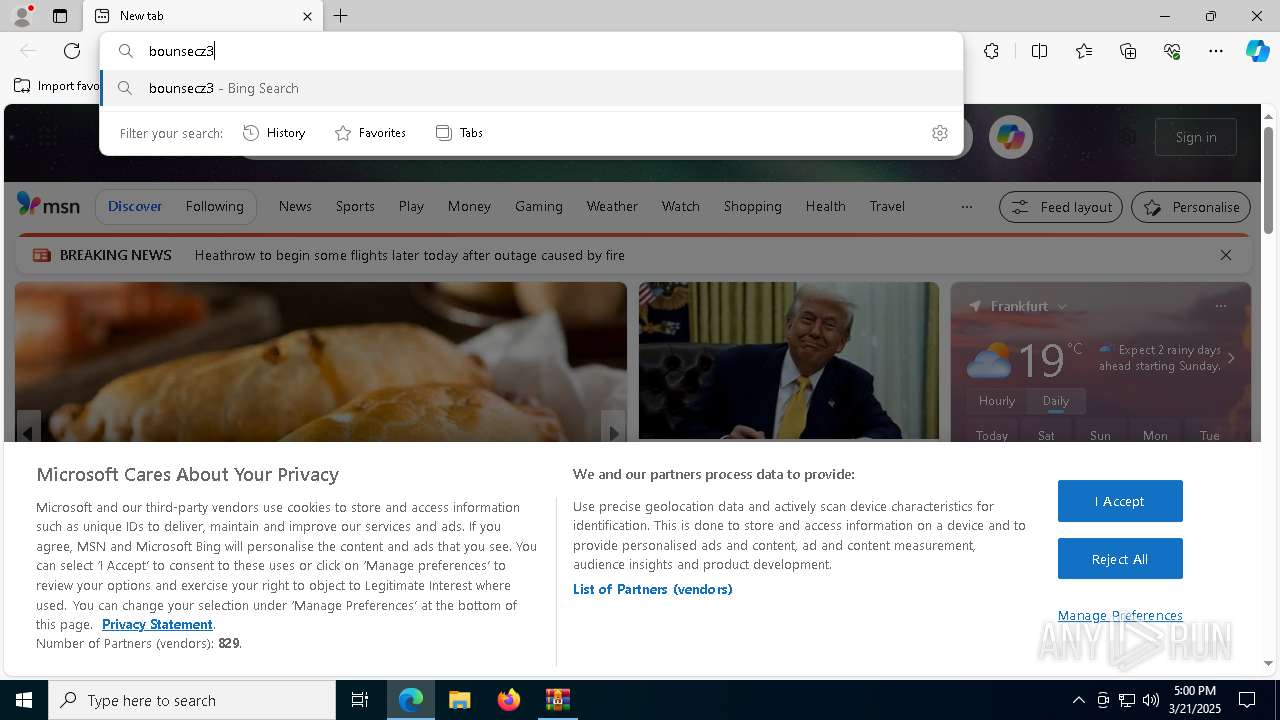Open the Extensions puzzle icon
The image size is (1280, 720).
pyautogui.click(x=991, y=51)
